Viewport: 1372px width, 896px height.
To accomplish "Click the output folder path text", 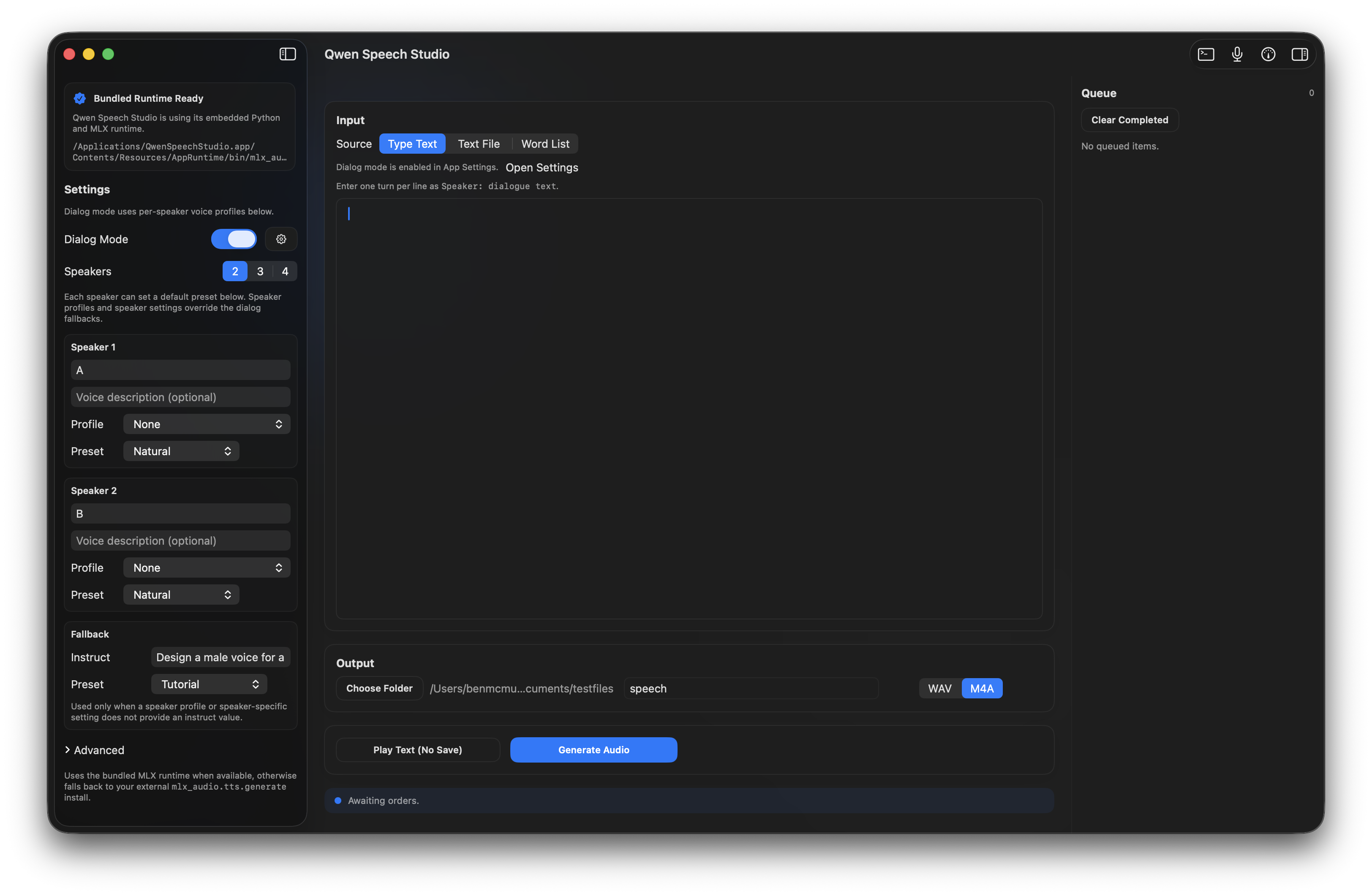I will (521, 689).
